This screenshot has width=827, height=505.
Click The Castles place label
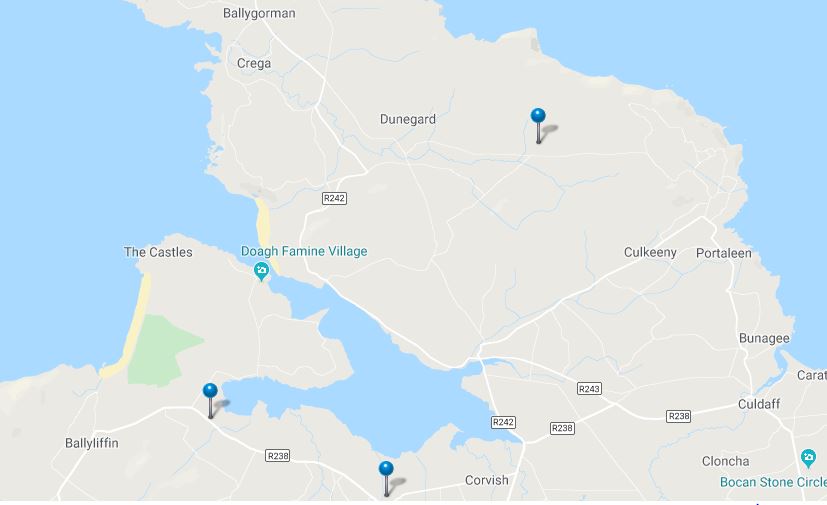tap(158, 252)
